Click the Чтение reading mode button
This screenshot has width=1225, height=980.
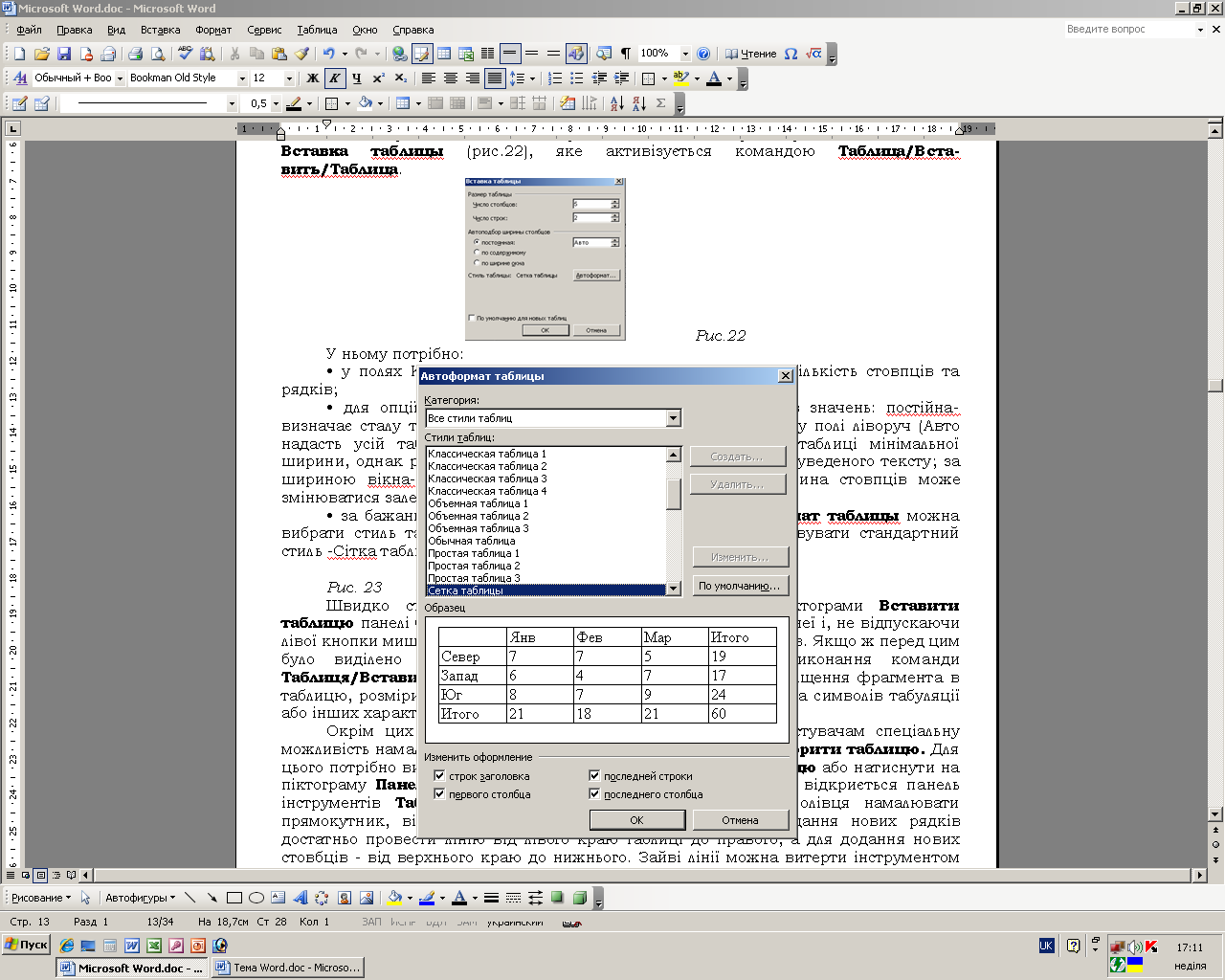(750, 54)
